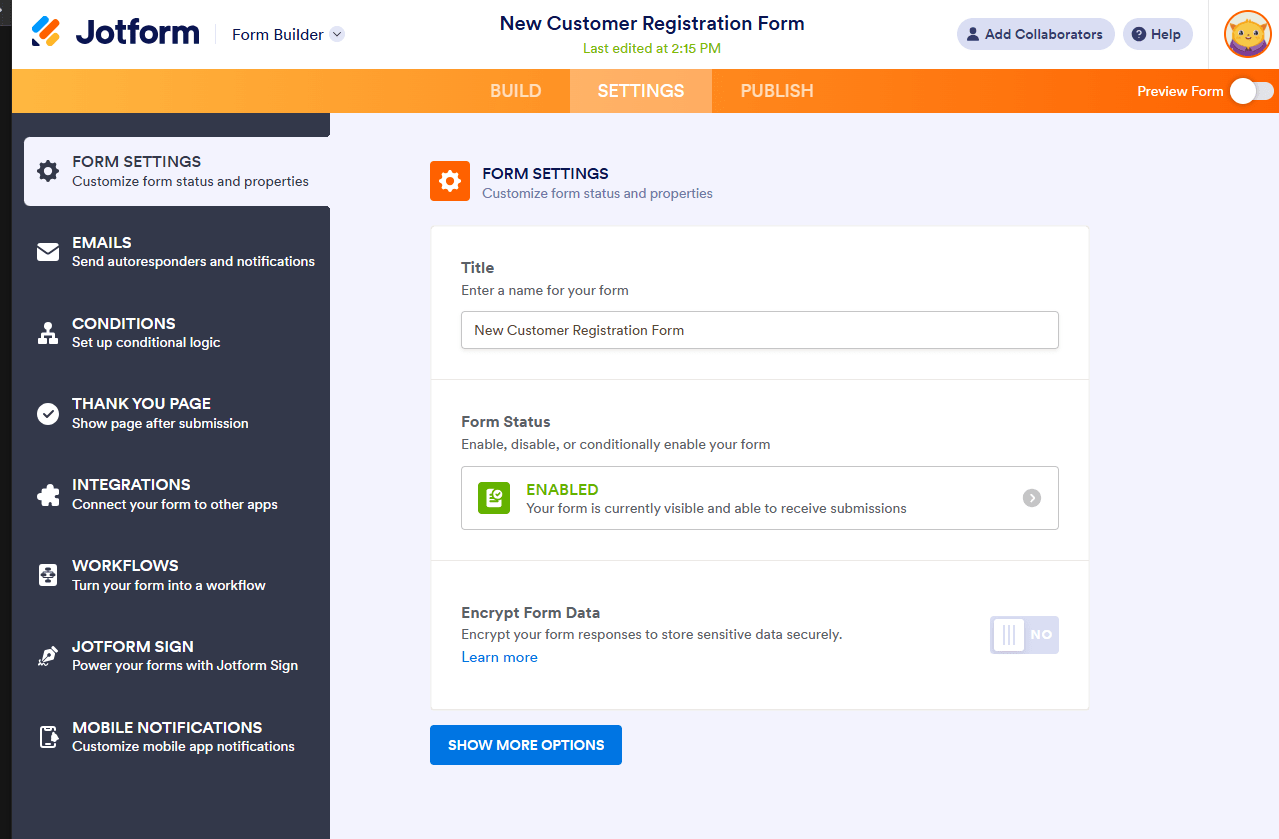Screen dimensions: 1279x839
Task: Open the JOTFORM SIGN section
Action: tap(177, 656)
